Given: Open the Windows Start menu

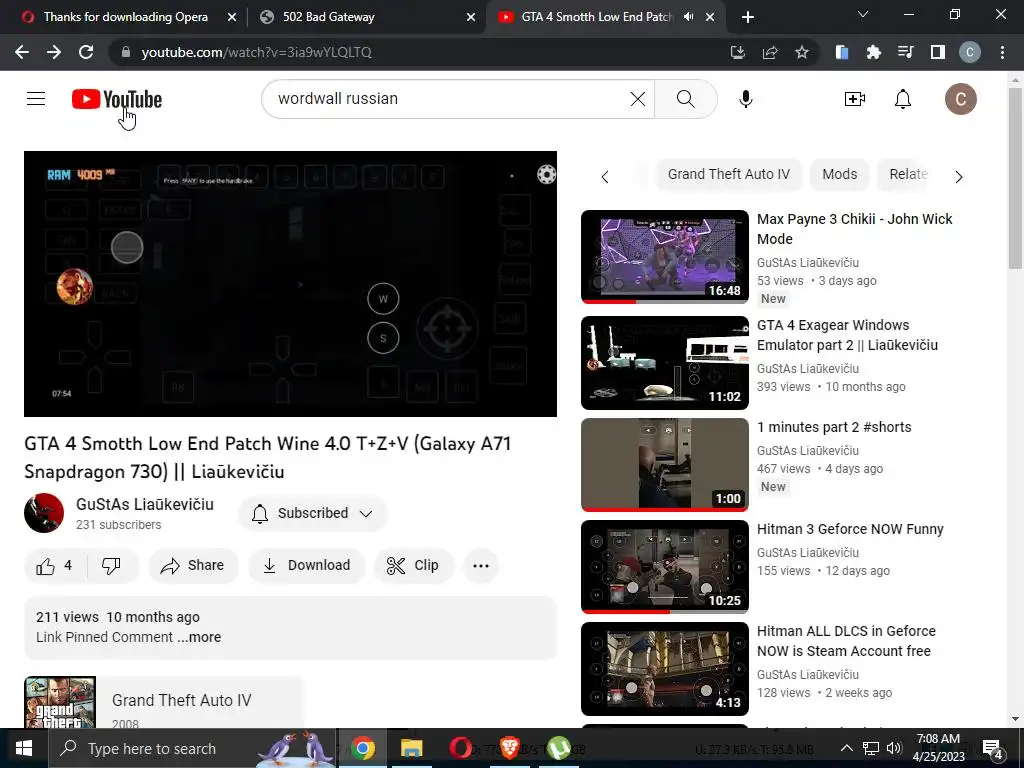Looking at the screenshot, I should click(x=24, y=748).
